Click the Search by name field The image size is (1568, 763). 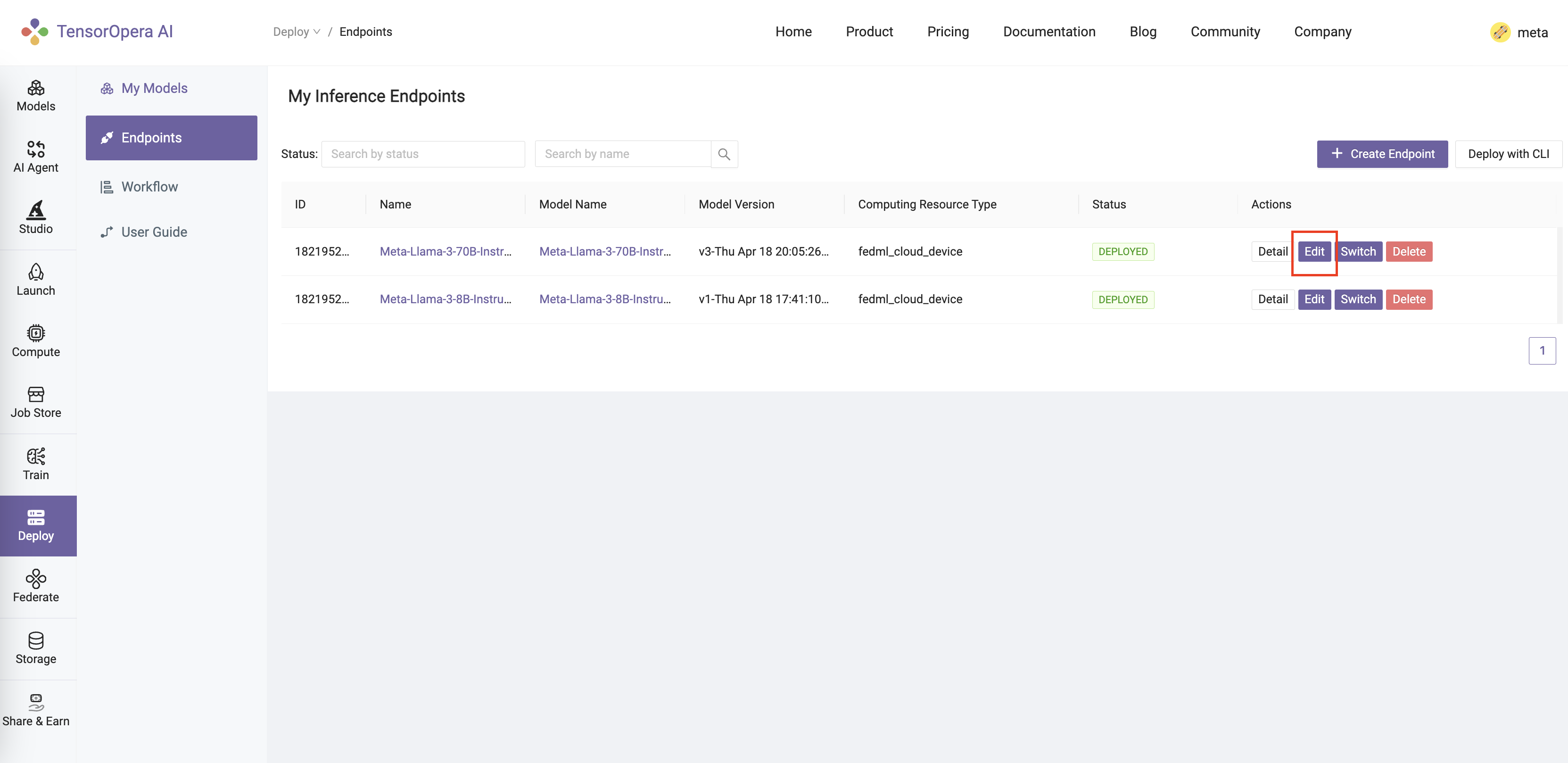point(622,154)
